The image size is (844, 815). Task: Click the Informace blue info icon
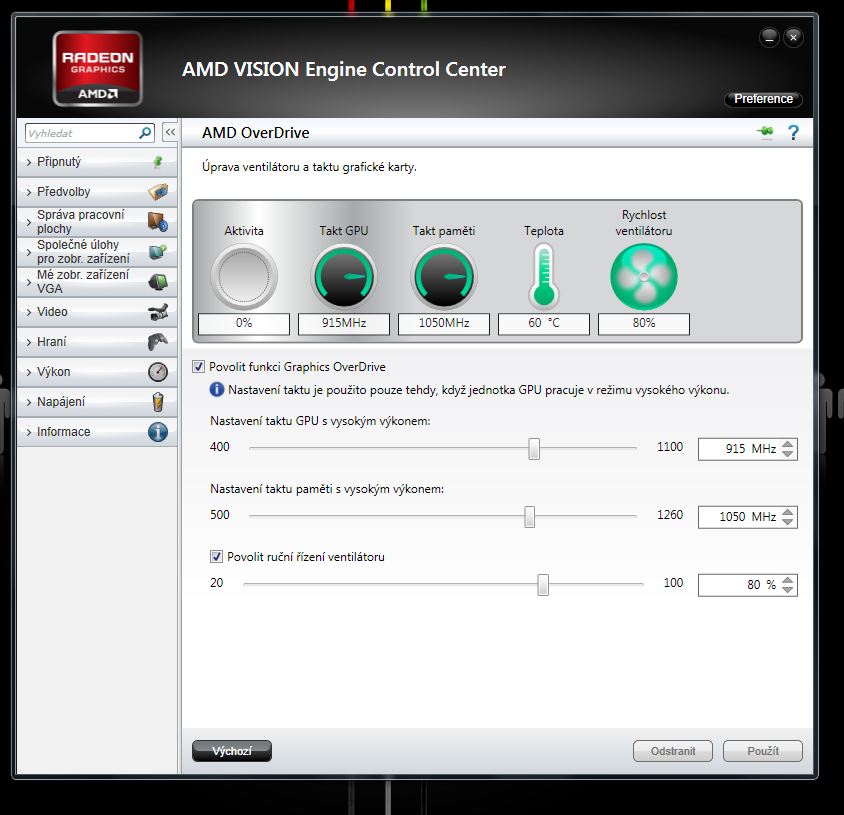pos(158,432)
